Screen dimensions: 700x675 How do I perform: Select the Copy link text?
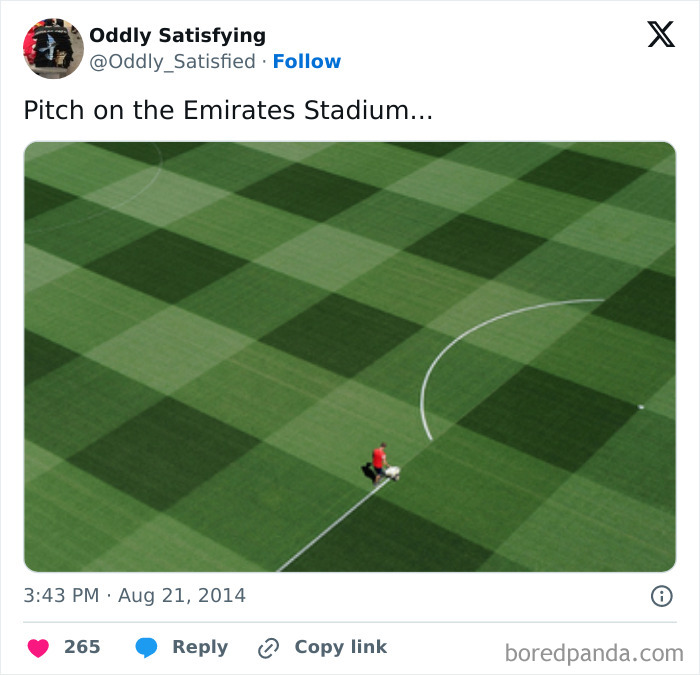click(x=340, y=648)
